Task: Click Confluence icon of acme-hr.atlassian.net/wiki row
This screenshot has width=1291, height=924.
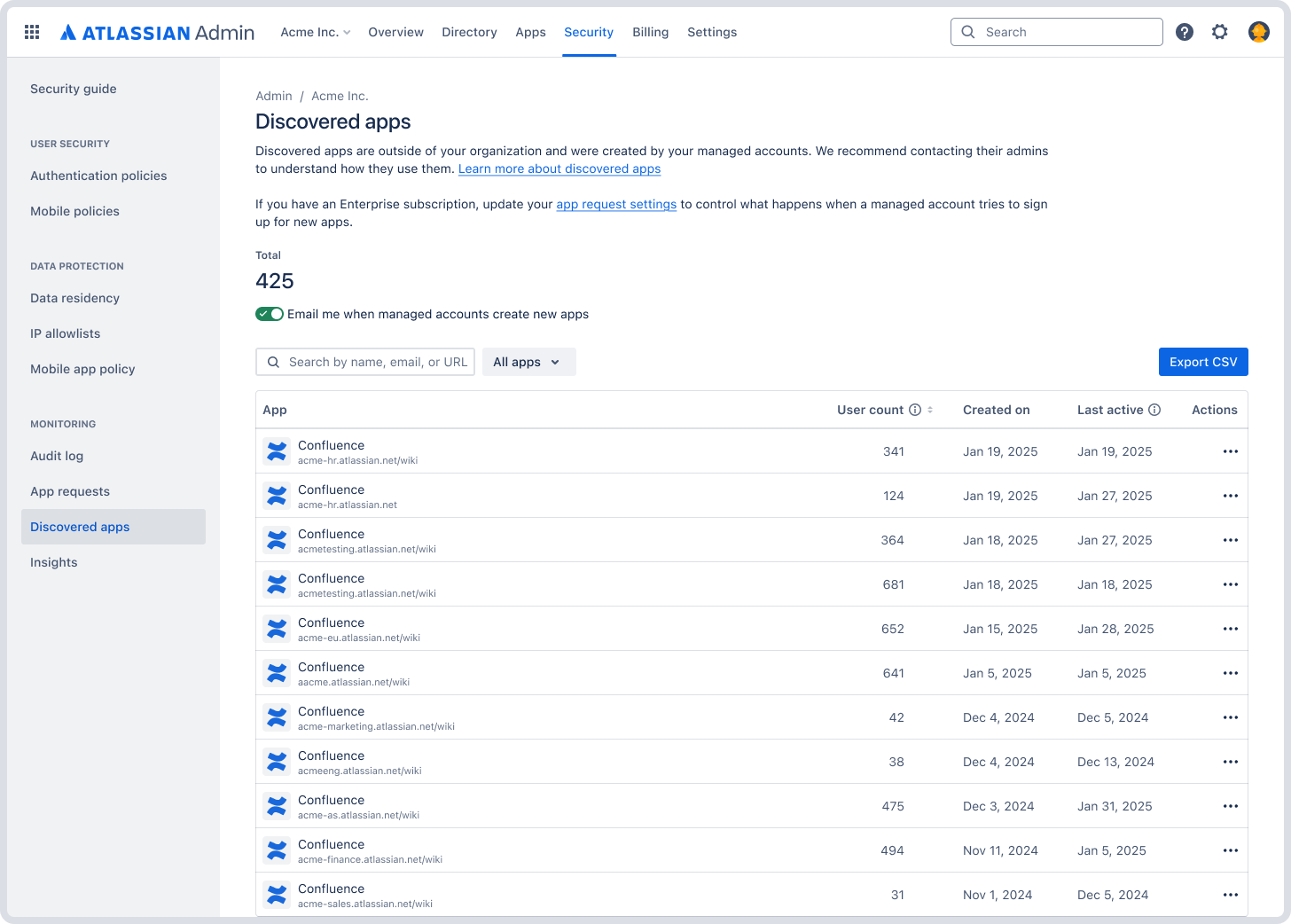Action: (277, 451)
